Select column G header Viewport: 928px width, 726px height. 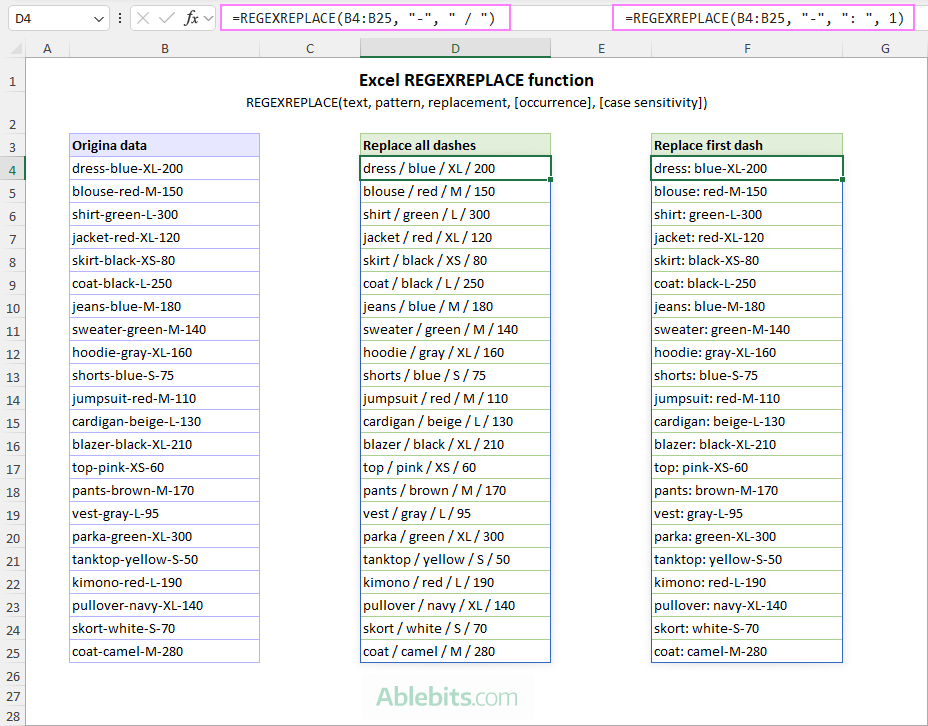coord(885,49)
